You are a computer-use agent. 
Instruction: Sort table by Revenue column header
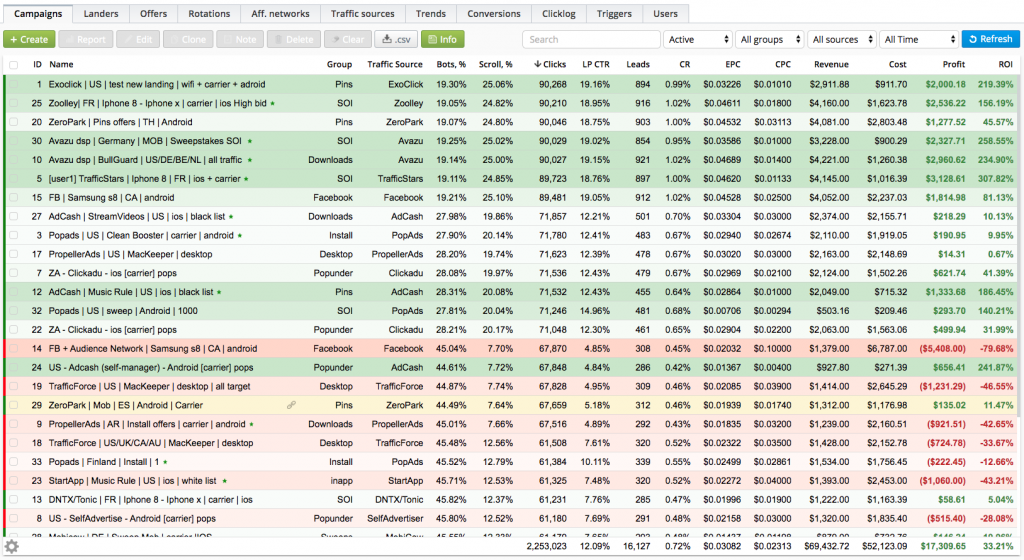(831, 65)
